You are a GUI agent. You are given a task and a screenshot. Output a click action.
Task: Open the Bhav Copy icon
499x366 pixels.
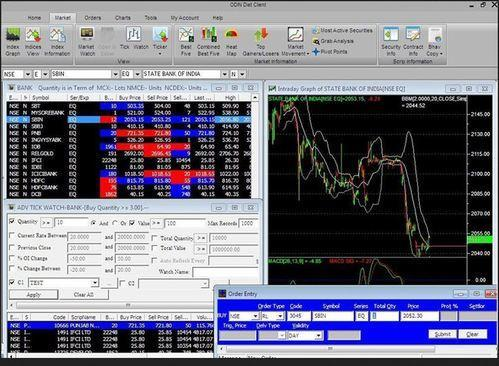435,42
